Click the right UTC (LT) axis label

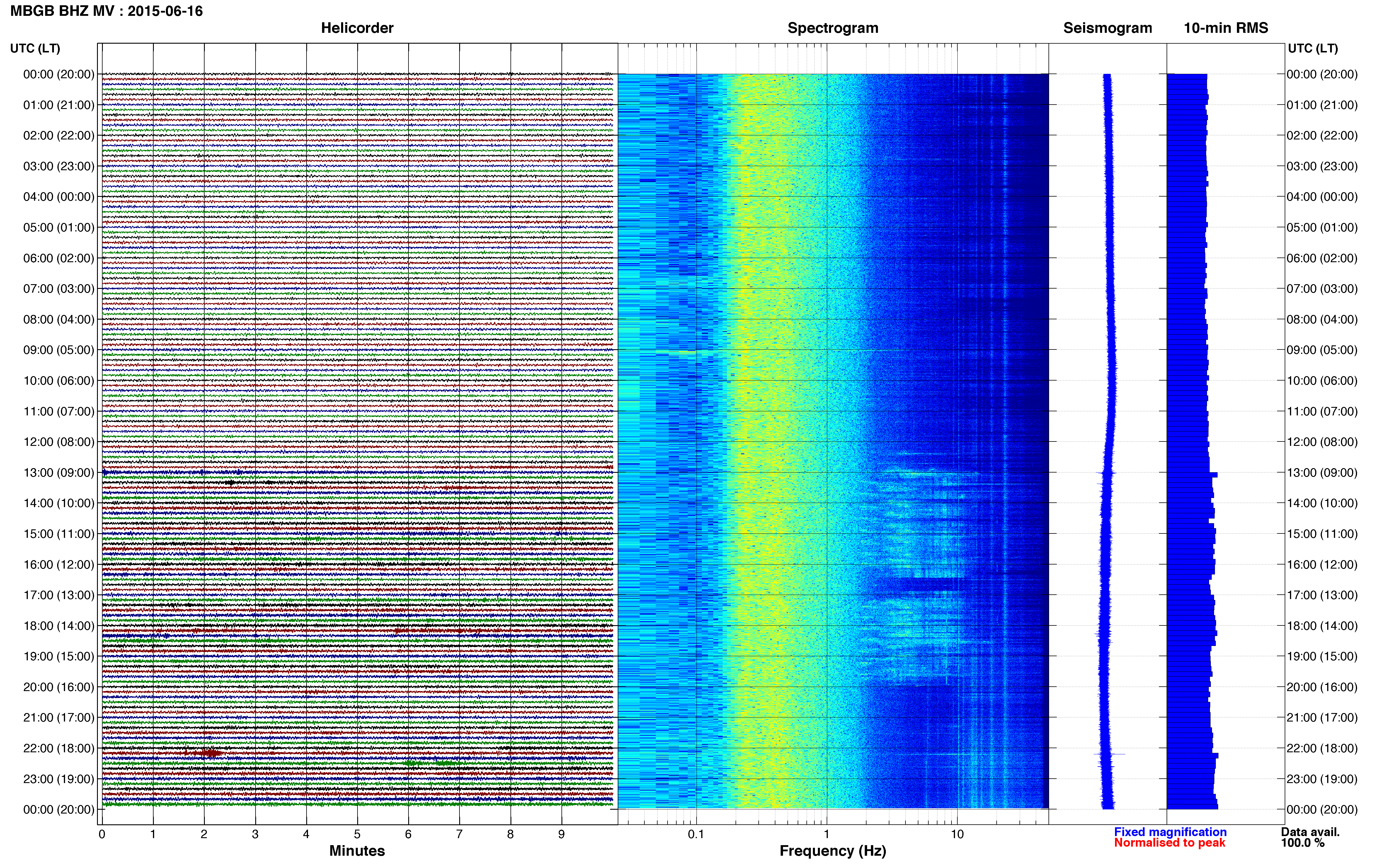pyautogui.click(x=1313, y=48)
